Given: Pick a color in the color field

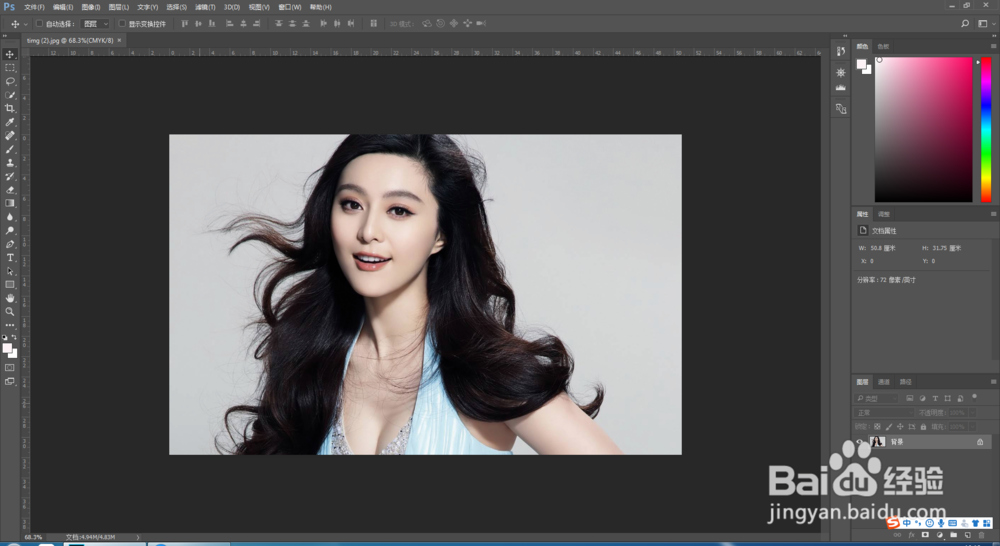Looking at the screenshot, I should coord(923,129).
